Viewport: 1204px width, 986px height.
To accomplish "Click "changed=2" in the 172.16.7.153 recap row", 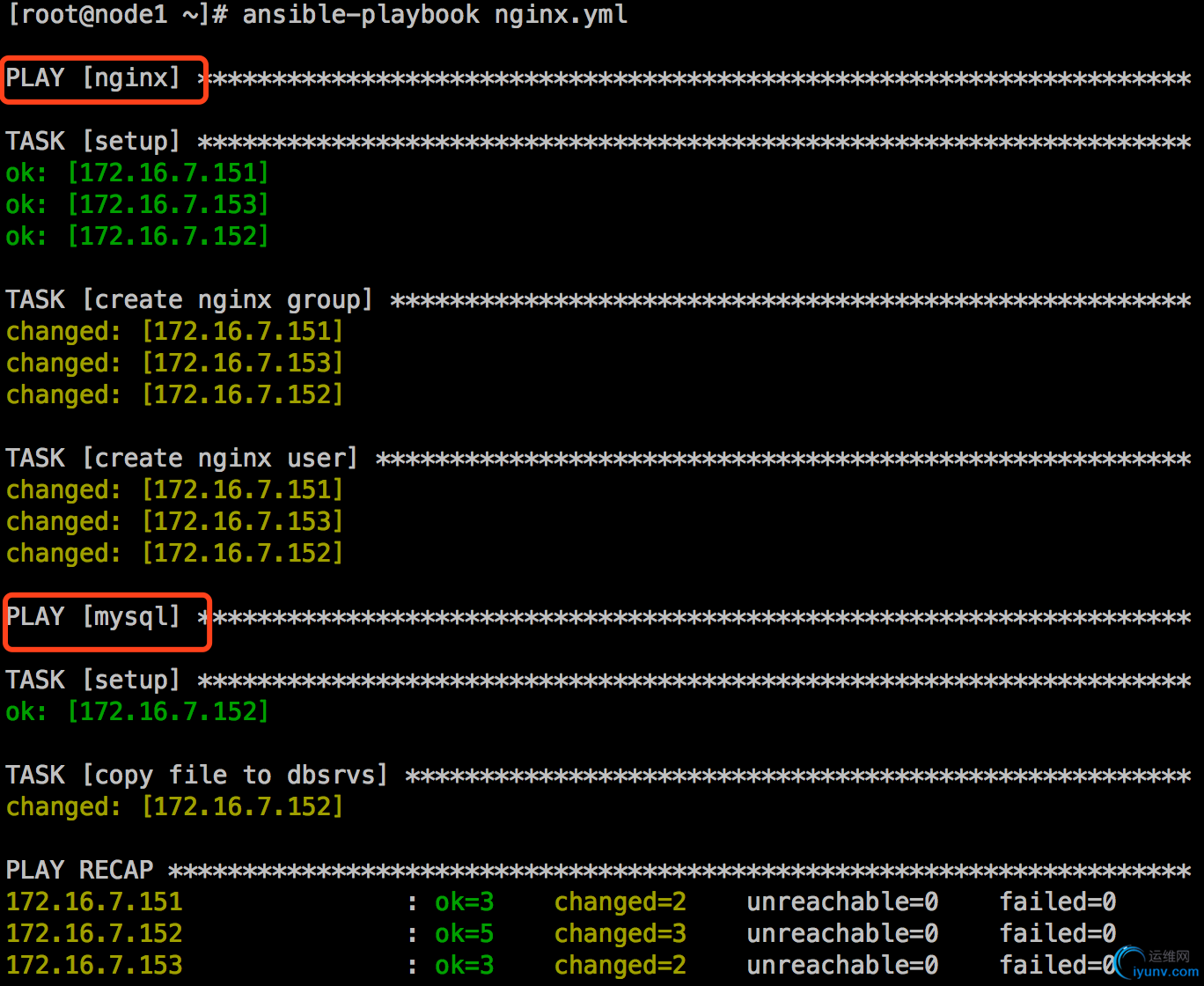I will (620, 966).
